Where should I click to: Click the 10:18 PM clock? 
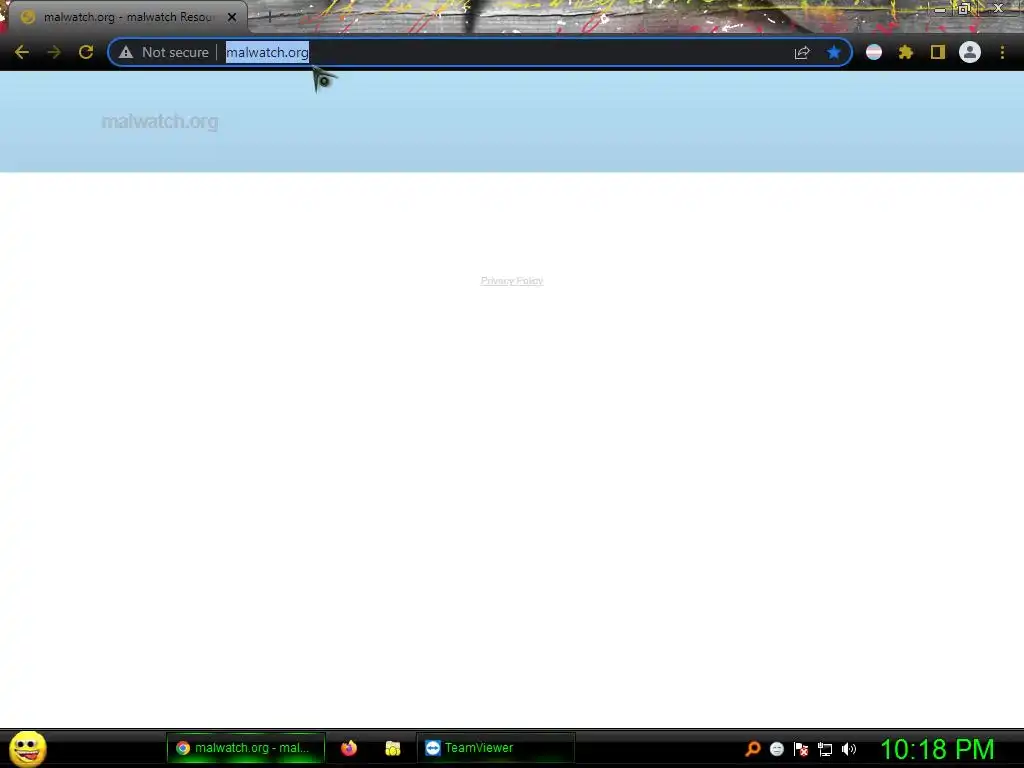pos(937,749)
